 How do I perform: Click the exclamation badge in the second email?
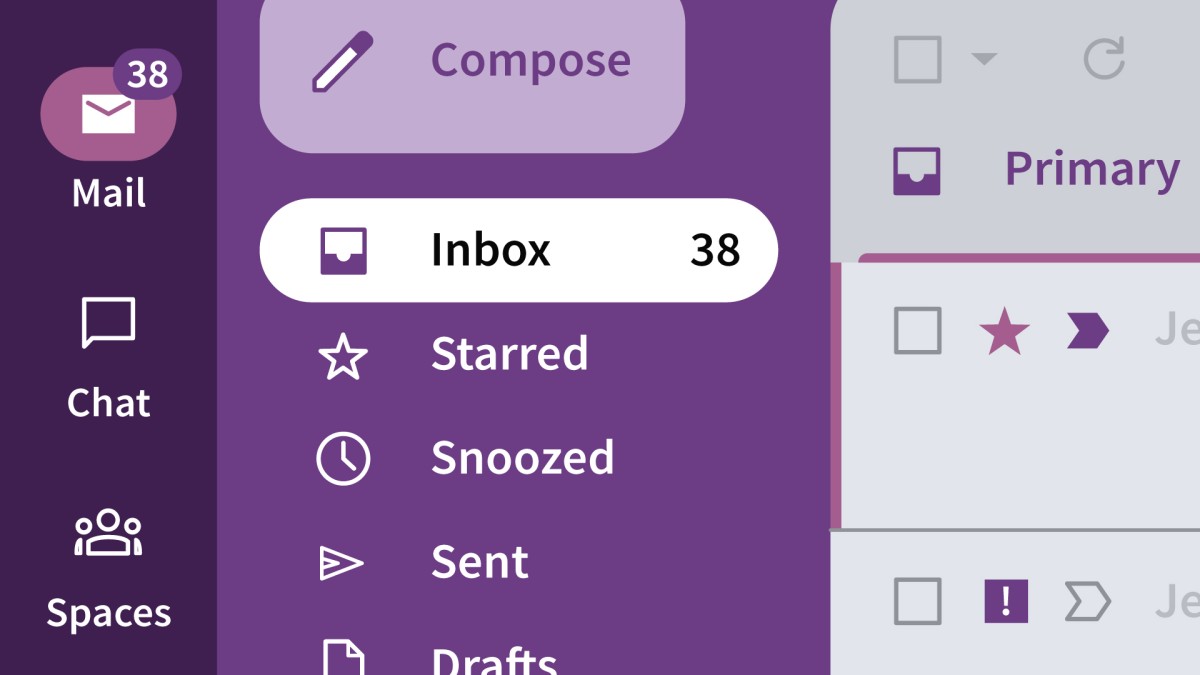[x=1005, y=601]
